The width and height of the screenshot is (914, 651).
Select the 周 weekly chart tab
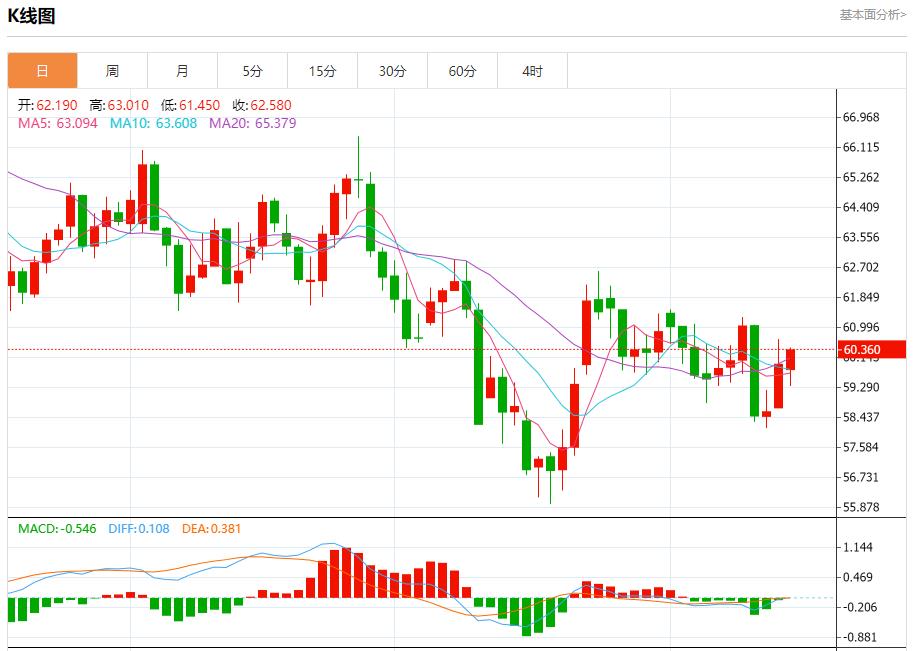tap(112, 71)
